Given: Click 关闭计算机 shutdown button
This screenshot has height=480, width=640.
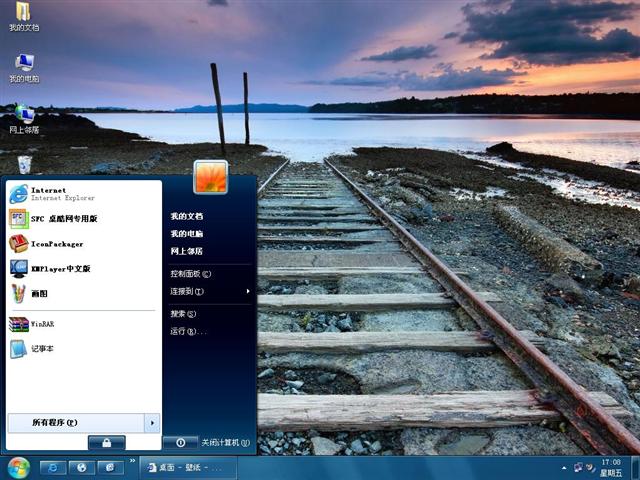Looking at the screenshot, I should (x=180, y=442).
